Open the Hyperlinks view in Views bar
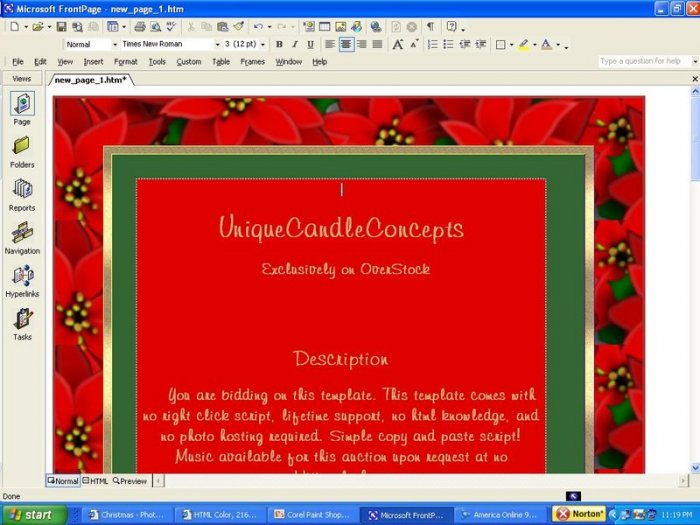Screen dimensions: 700x525 22,282
